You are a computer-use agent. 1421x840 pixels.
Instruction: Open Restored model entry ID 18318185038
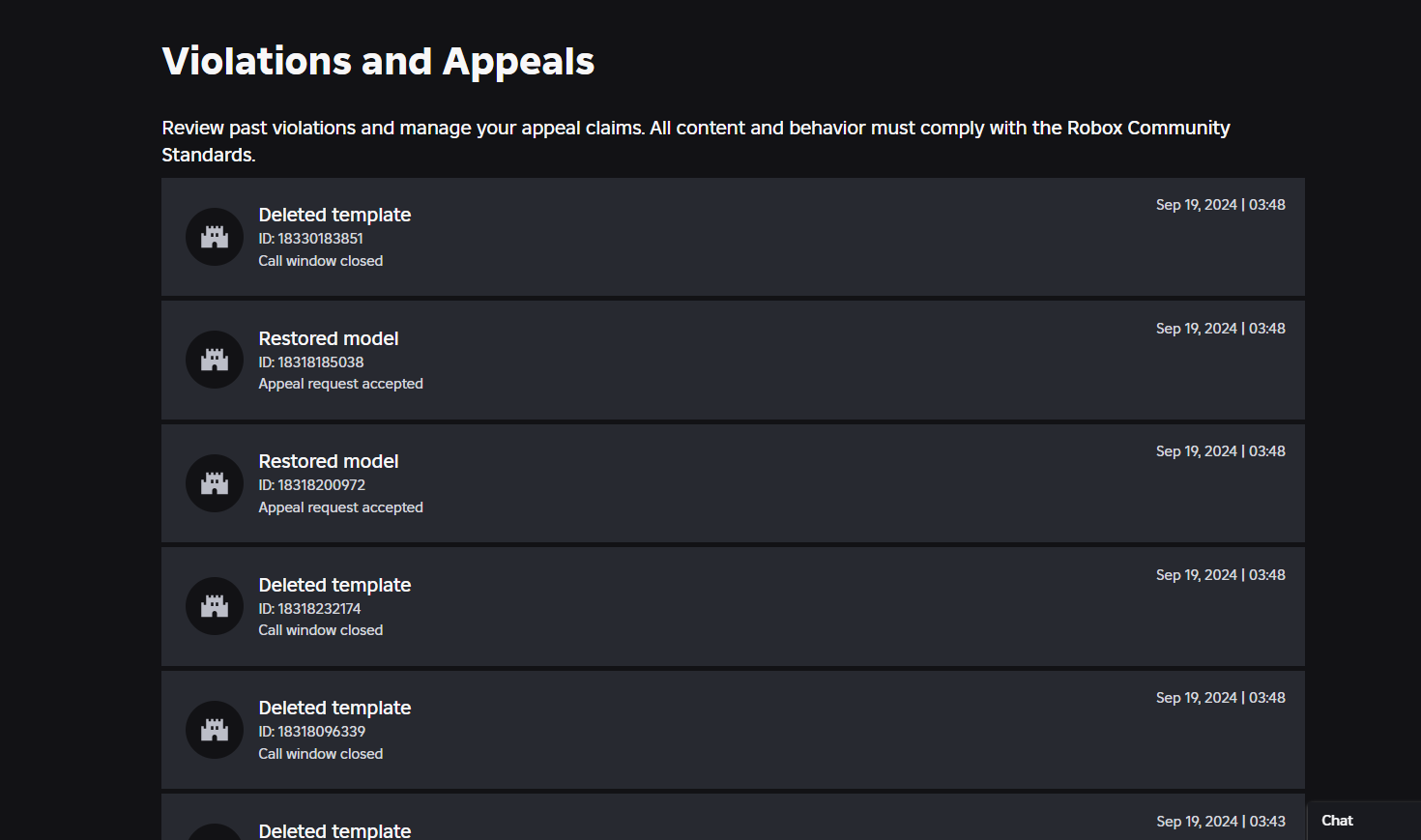(x=329, y=339)
